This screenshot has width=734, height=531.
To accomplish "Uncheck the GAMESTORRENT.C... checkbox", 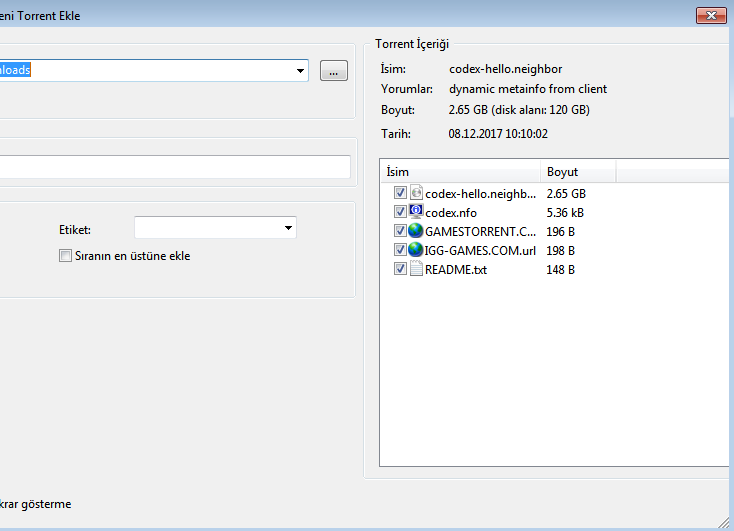I will 400,231.
